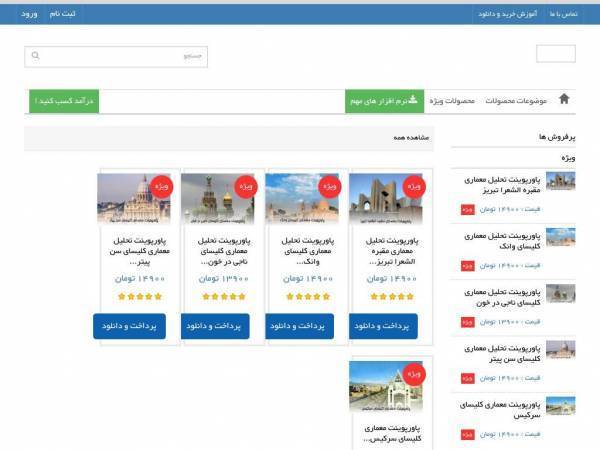Click the red ویژه badge on ناجی در خون card
The width and height of the screenshot is (600, 450).
click(245, 187)
